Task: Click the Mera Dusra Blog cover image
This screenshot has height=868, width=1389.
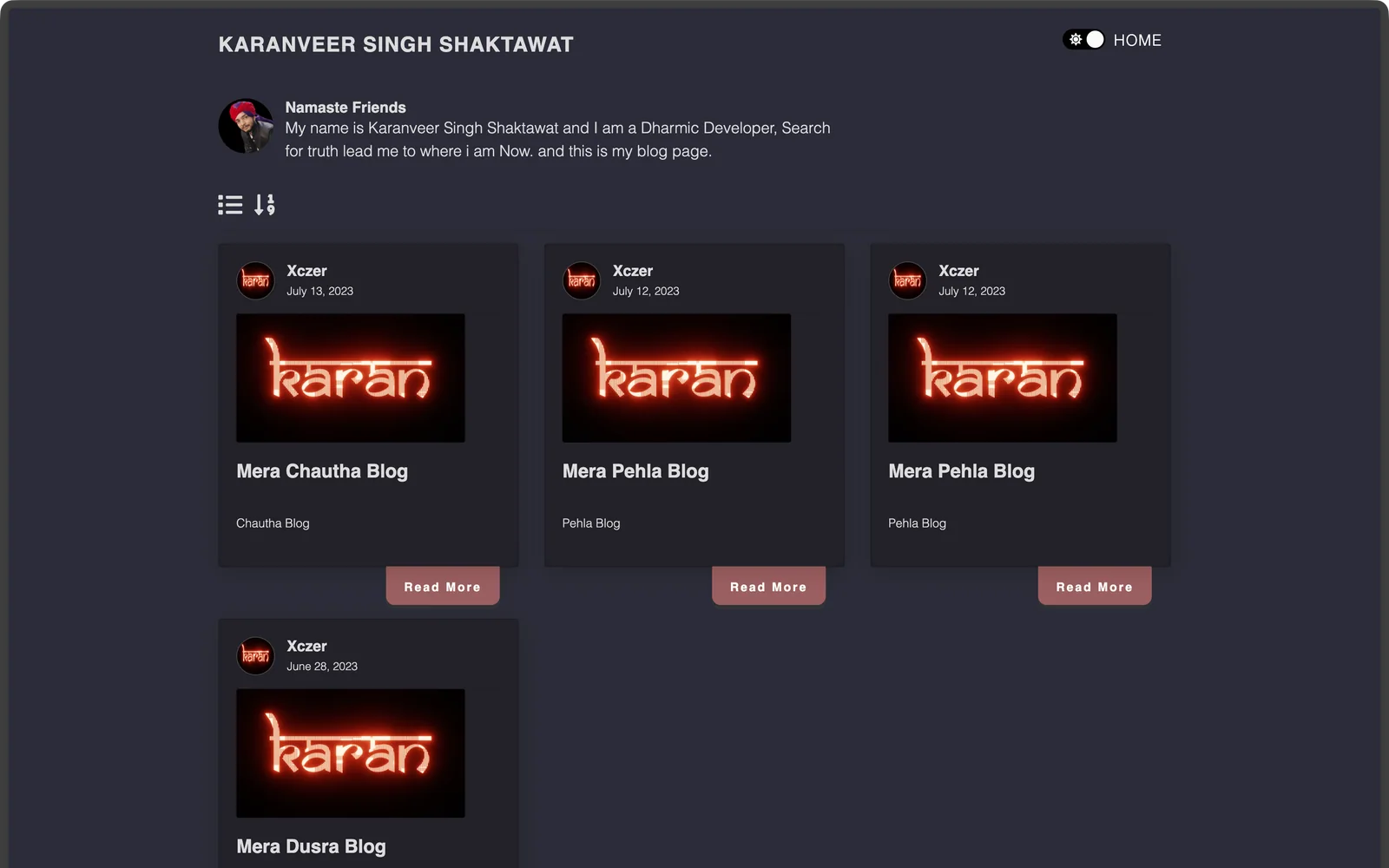Action: (x=351, y=753)
